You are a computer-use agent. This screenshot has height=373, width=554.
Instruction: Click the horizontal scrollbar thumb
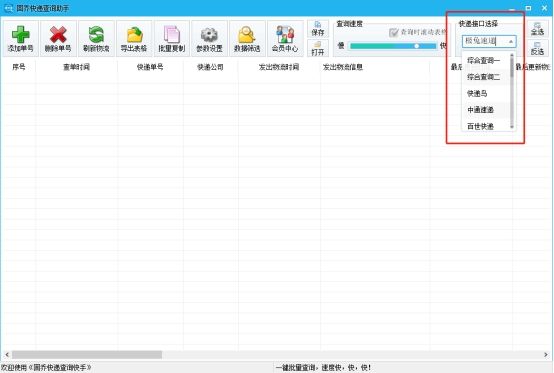pyautogui.click(x=87, y=354)
